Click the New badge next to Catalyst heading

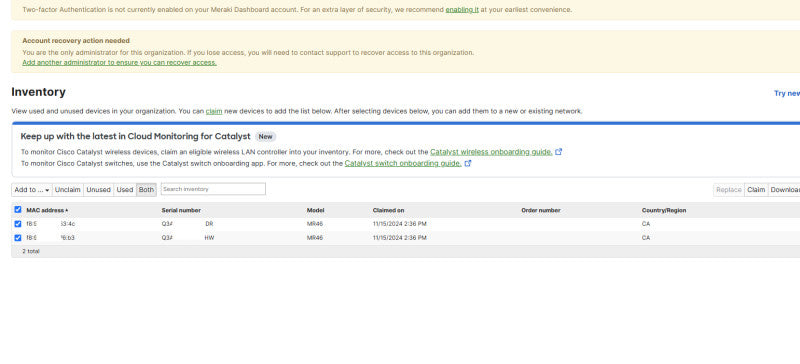(265, 137)
